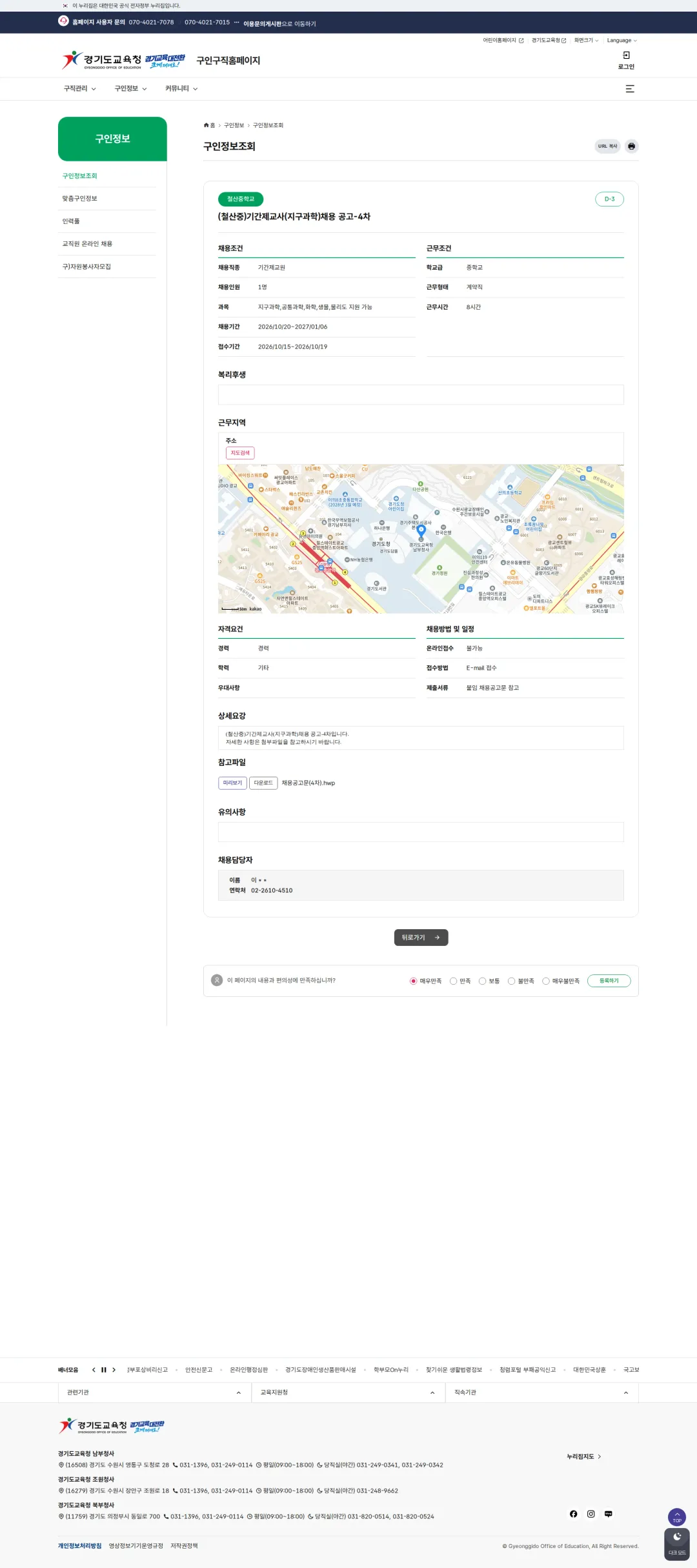Expand the 구인정보 navigation dropdown
Viewport: 697px width, 1568px height.
pyautogui.click(x=131, y=89)
